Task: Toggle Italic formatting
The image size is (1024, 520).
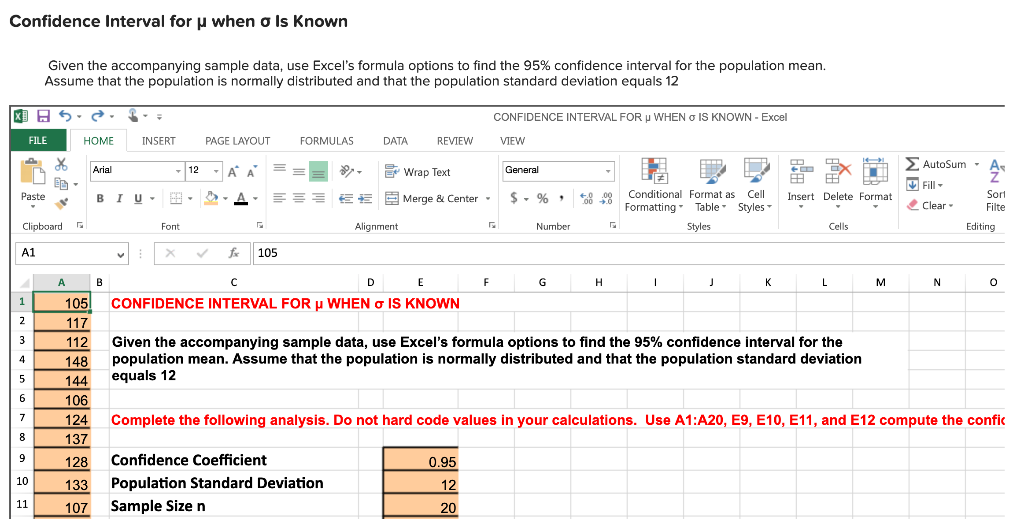Action: click(119, 199)
